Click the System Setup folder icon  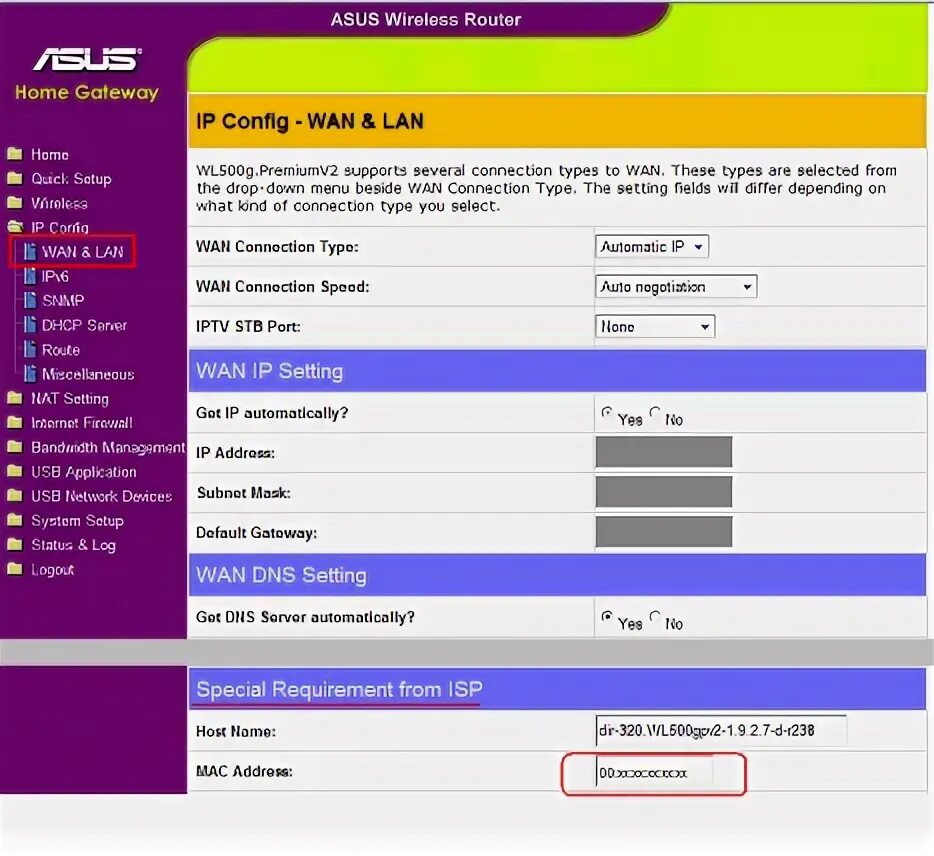tap(15, 520)
